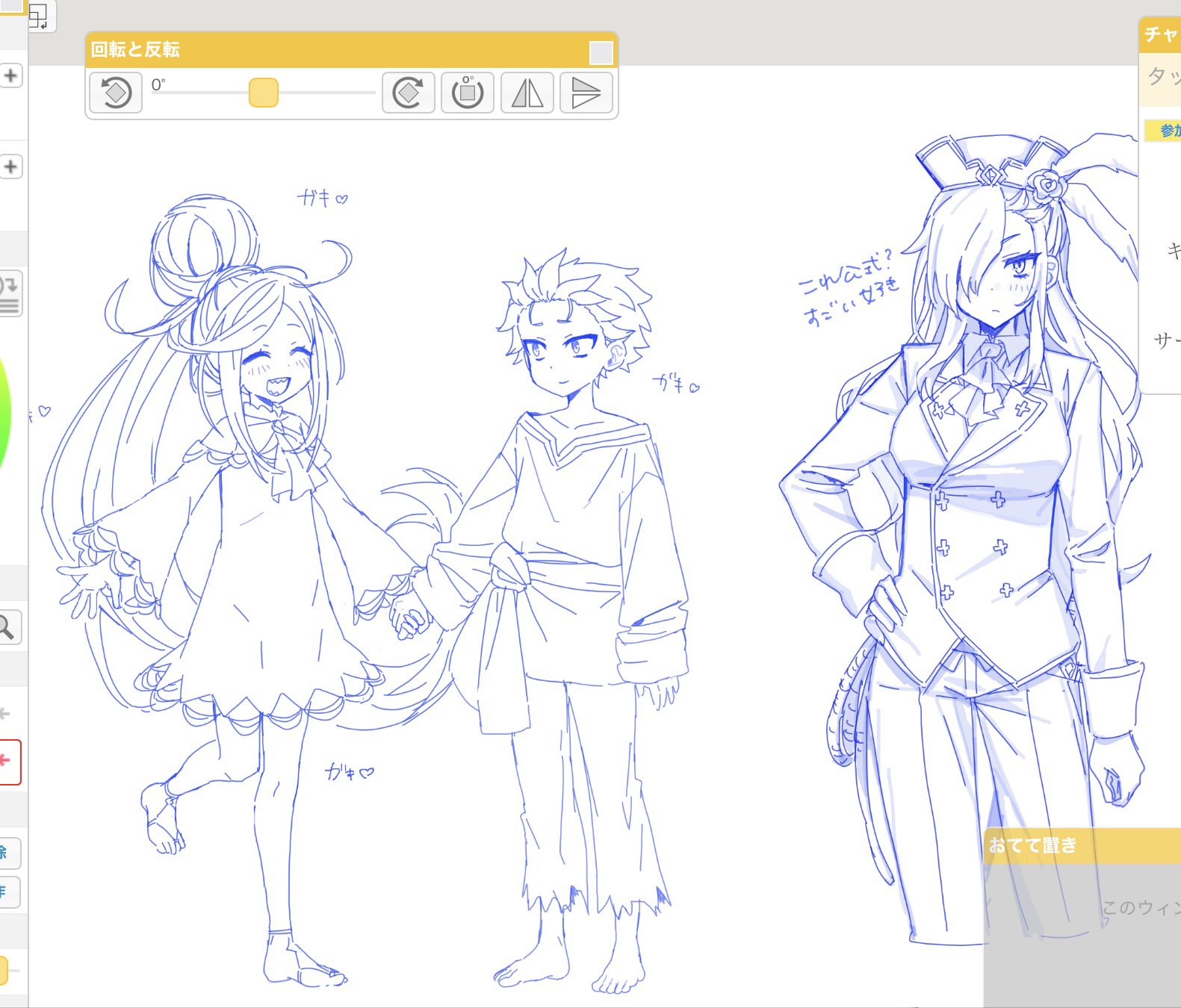
Task: Expand the lower plus button on left sidebar
Action: (x=10, y=167)
